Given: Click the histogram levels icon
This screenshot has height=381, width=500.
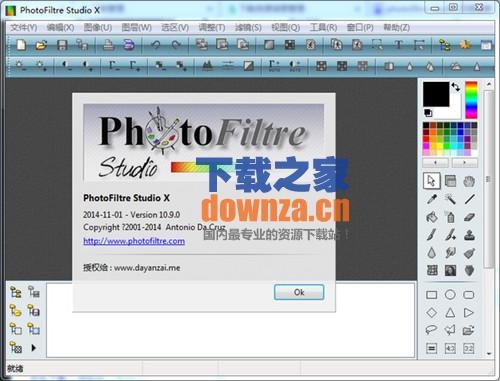Looking at the screenshot, I should coord(208,66).
